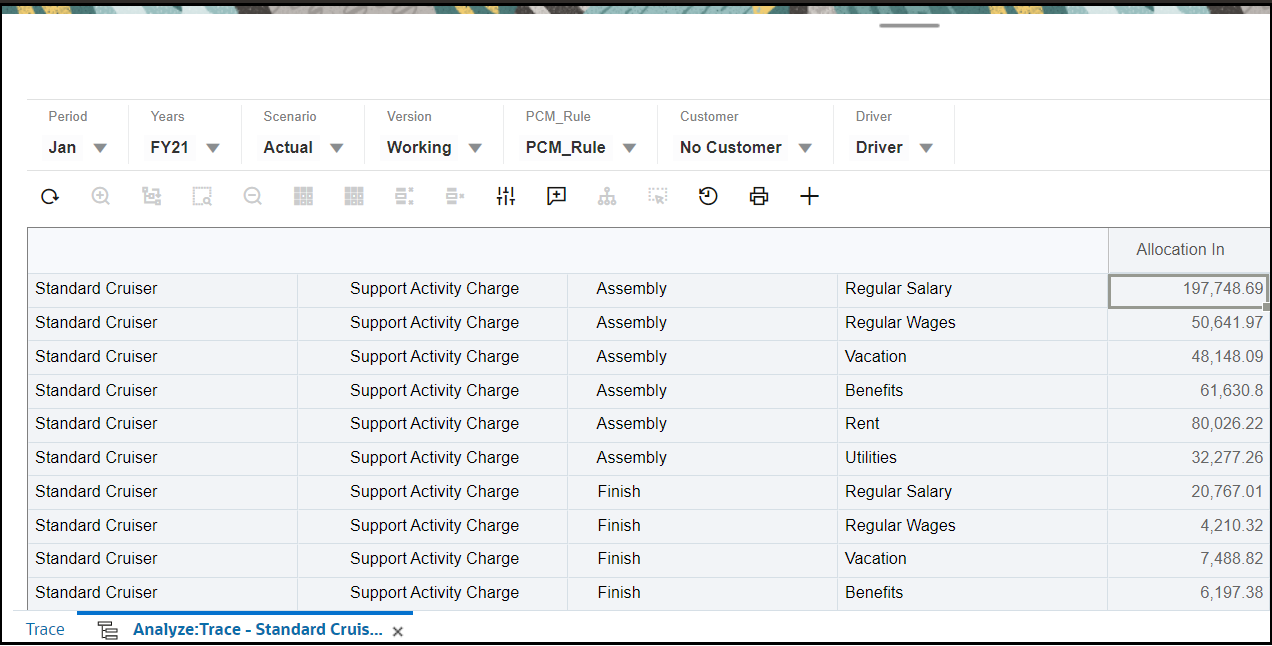The width and height of the screenshot is (1272, 646).
Task: Click the dashed selection cursor icon
Action: point(658,197)
